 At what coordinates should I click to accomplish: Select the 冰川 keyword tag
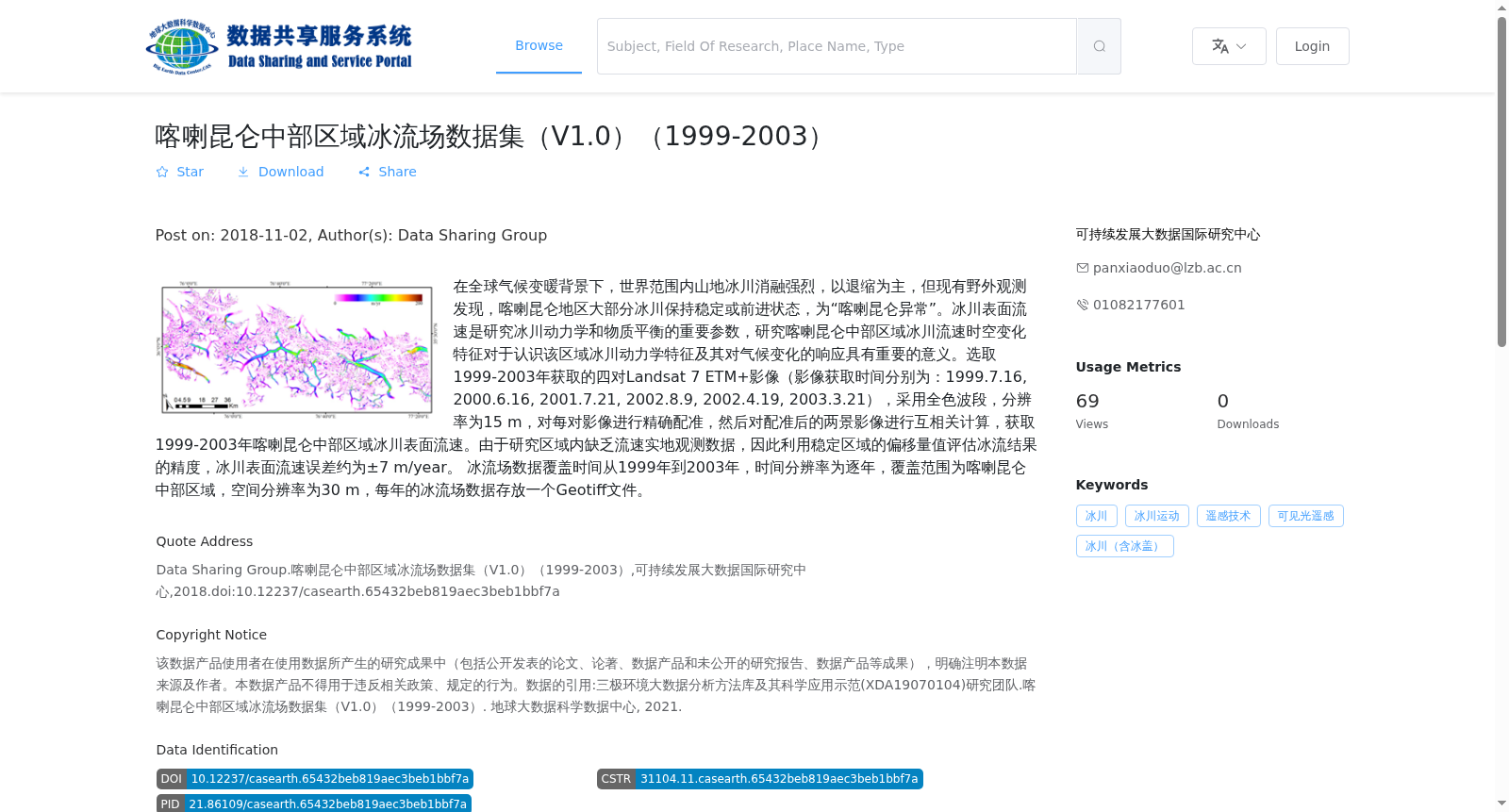click(x=1097, y=516)
